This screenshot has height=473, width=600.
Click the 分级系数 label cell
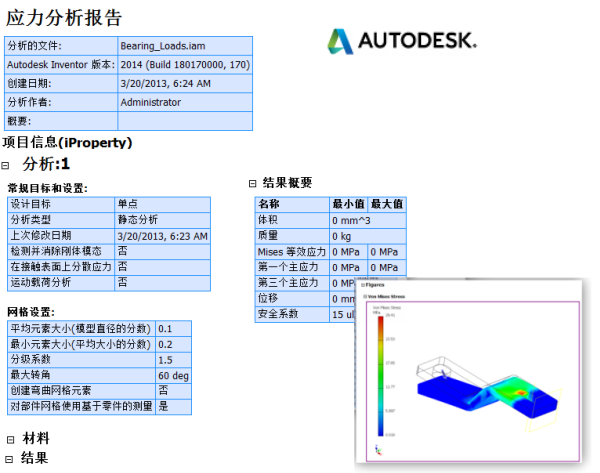[81, 360]
